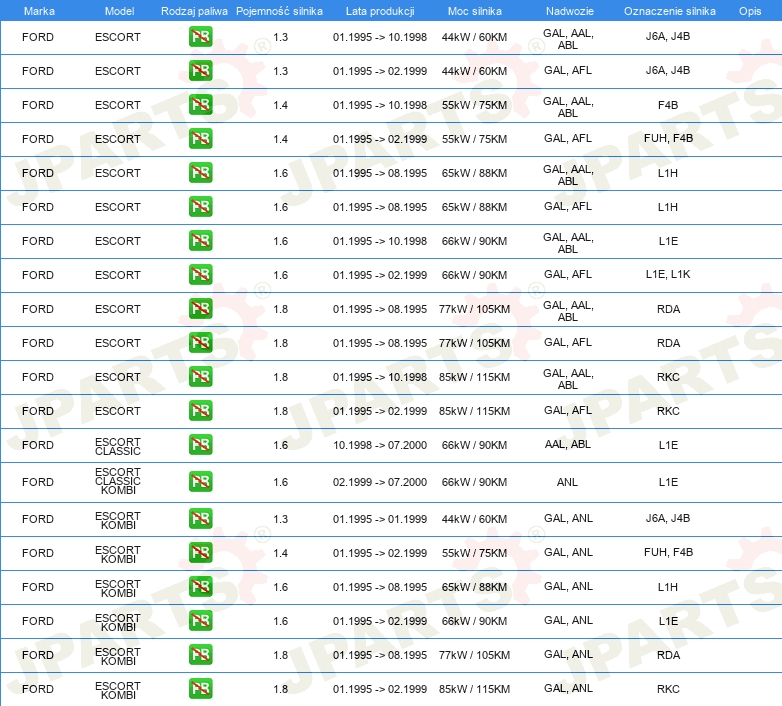Select 'J6A, J4B' in the GAL, AFL row
The height and width of the screenshot is (706, 782).
pyautogui.click(x=668, y=70)
